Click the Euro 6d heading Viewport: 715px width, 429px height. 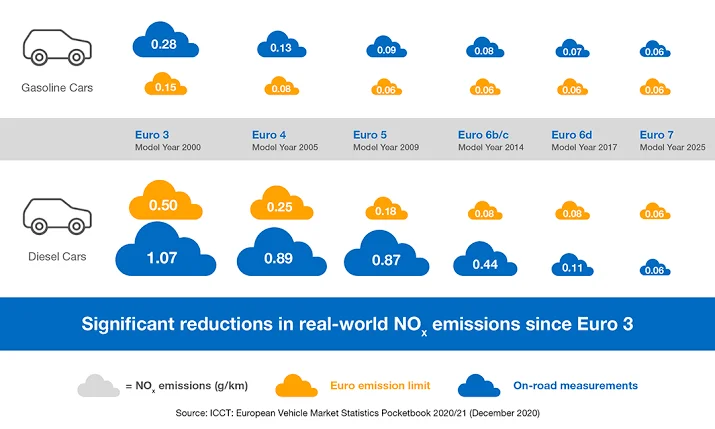click(x=572, y=135)
